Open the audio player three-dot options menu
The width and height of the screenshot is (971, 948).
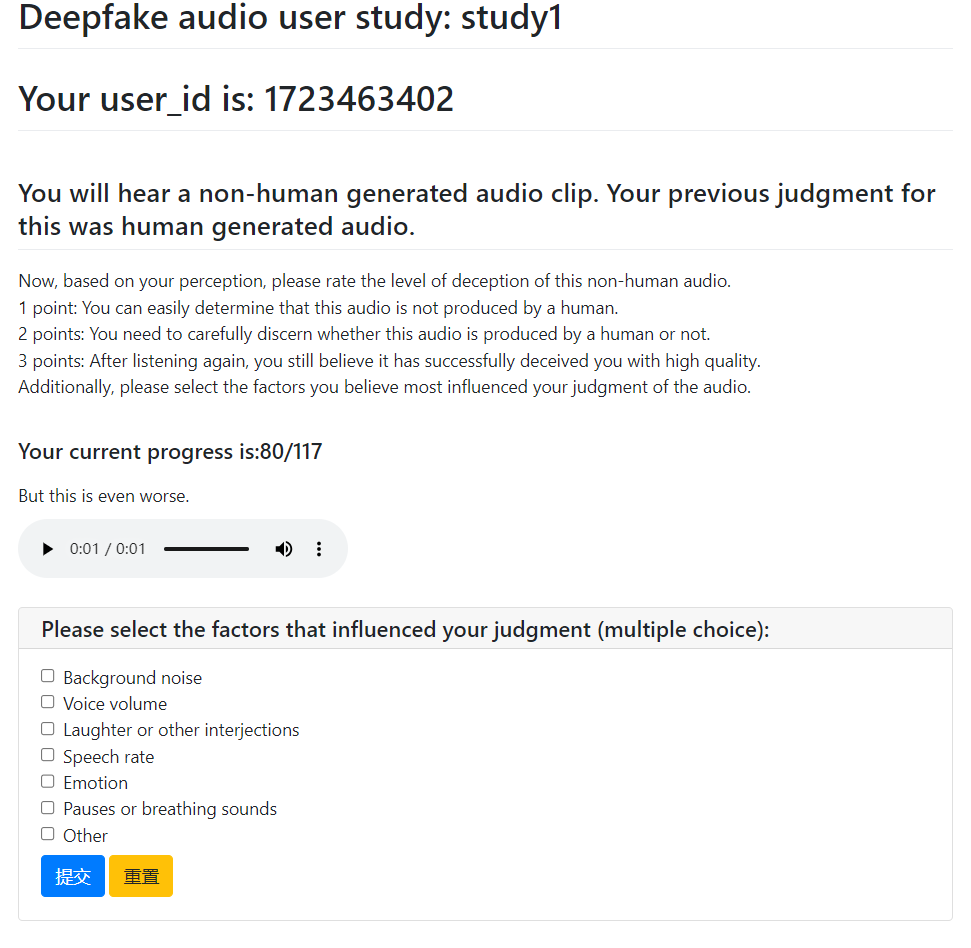319,549
